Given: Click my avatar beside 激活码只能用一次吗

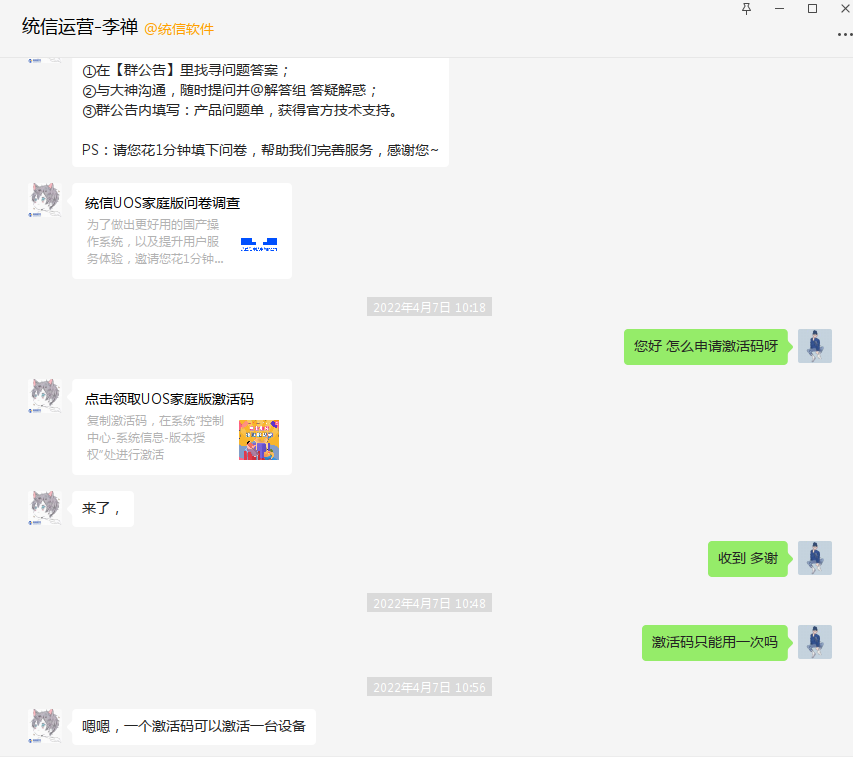Looking at the screenshot, I should click(814, 642).
